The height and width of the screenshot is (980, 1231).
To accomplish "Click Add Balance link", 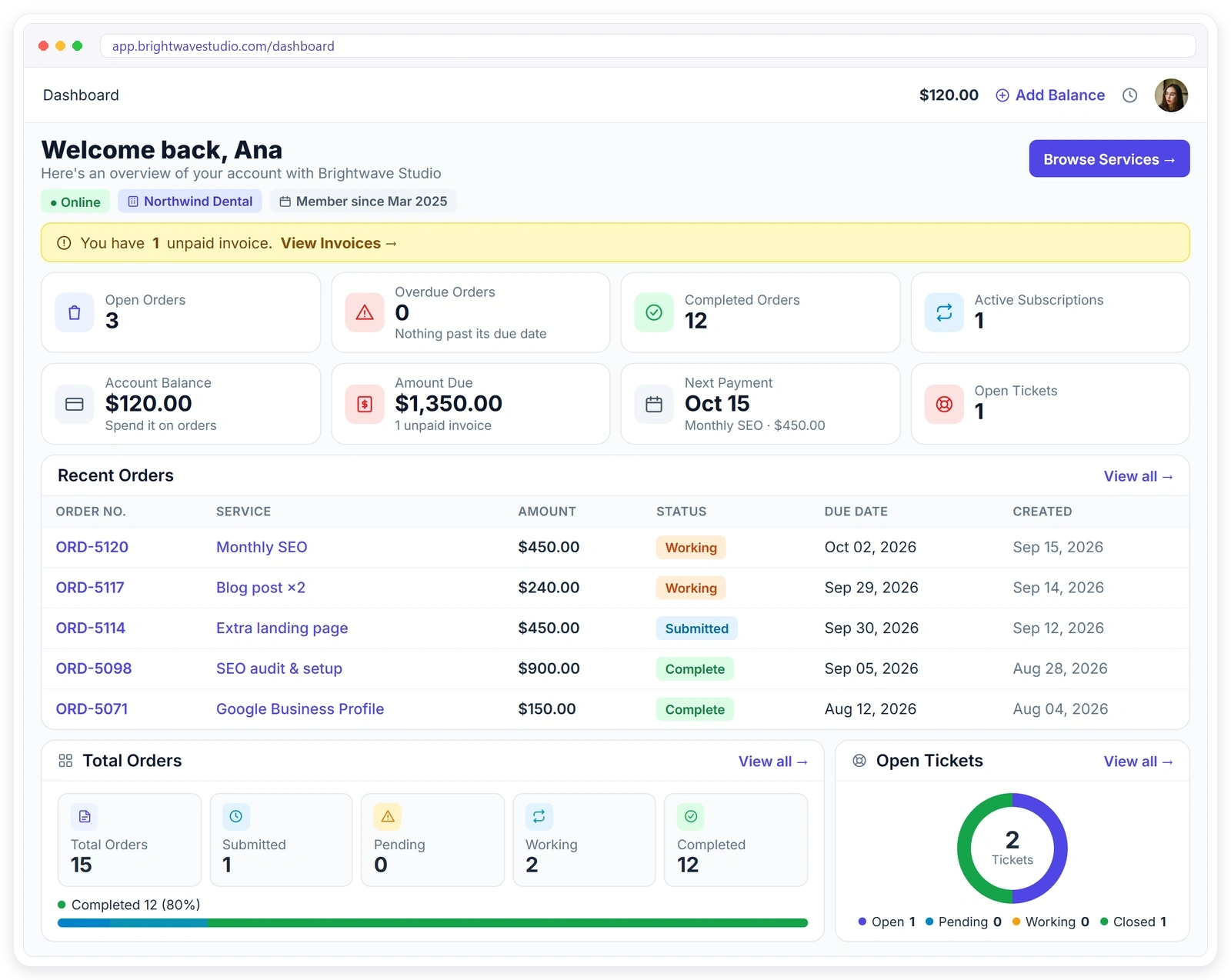I will point(1050,95).
